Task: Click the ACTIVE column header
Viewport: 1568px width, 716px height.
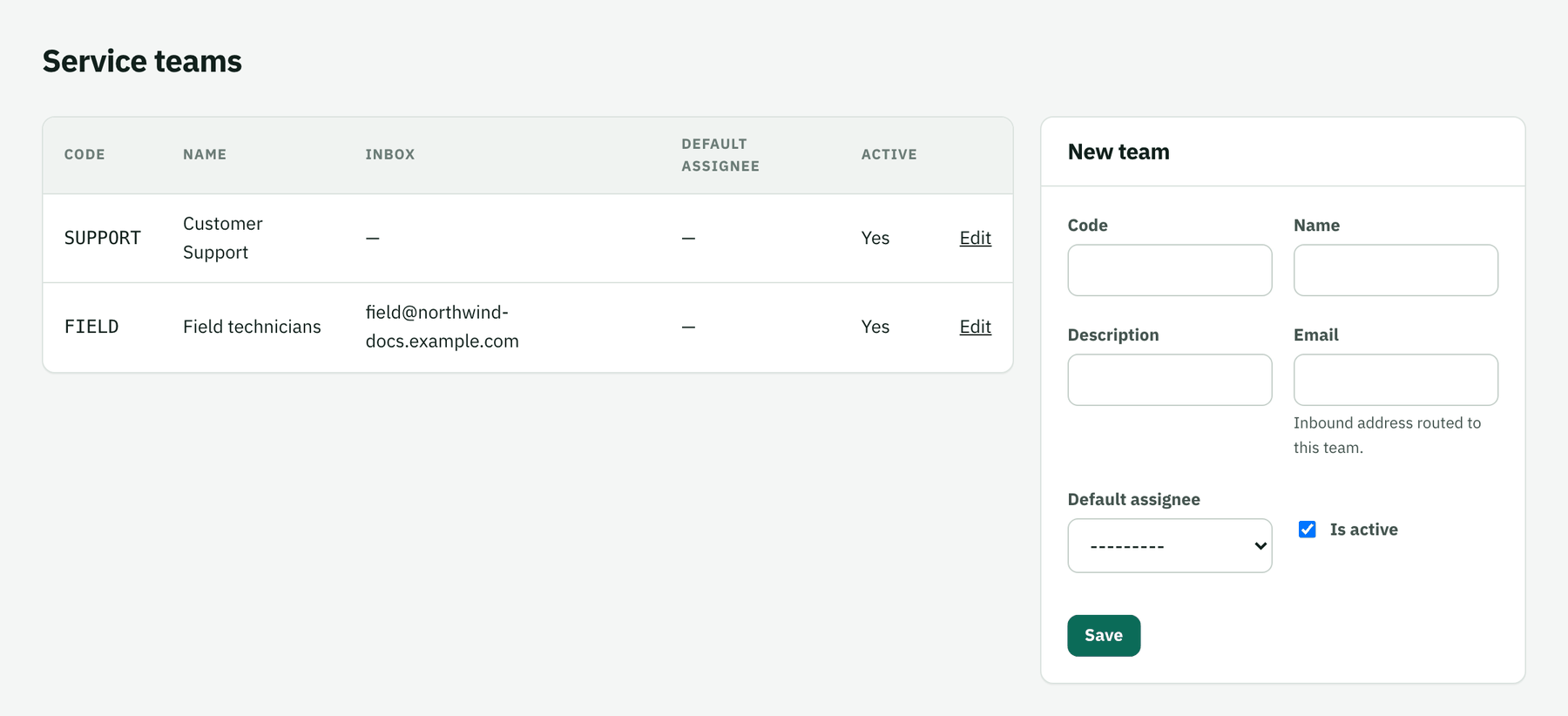Action: tap(889, 154)
